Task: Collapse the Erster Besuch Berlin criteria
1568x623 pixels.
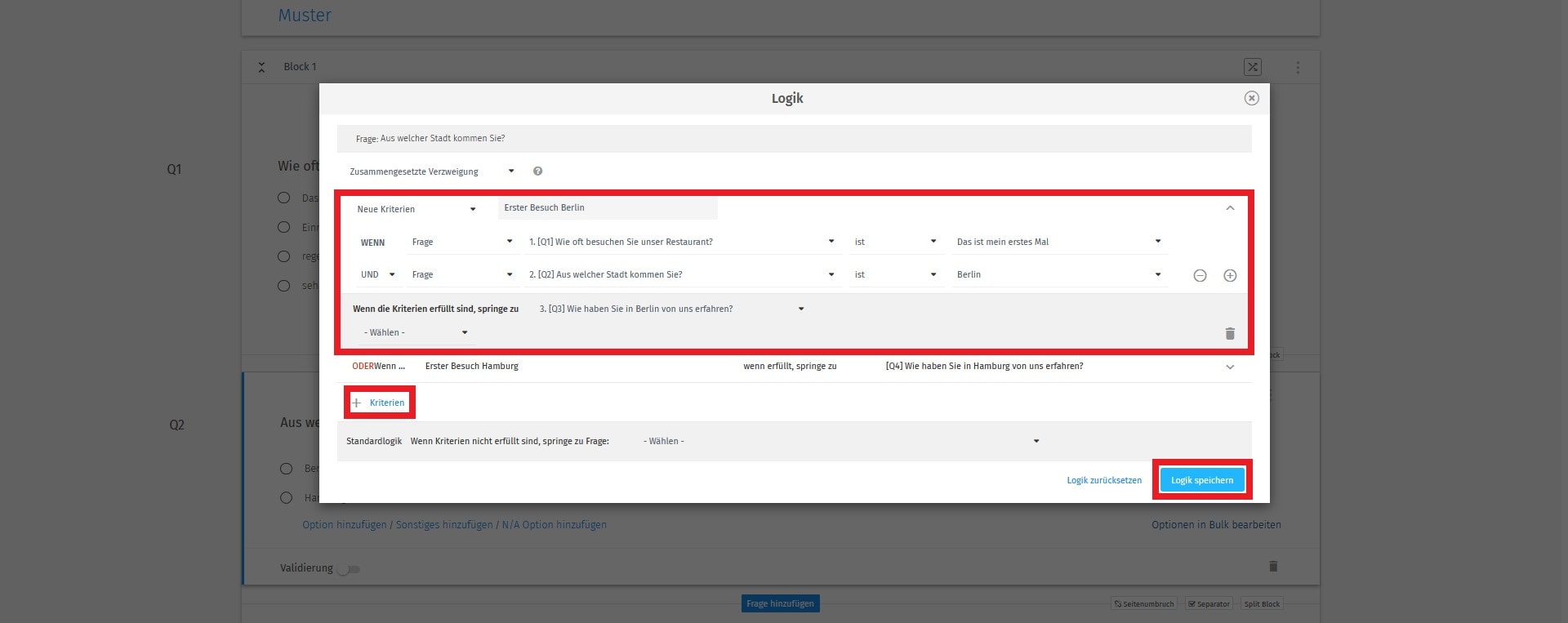Action: (1230, 208)
